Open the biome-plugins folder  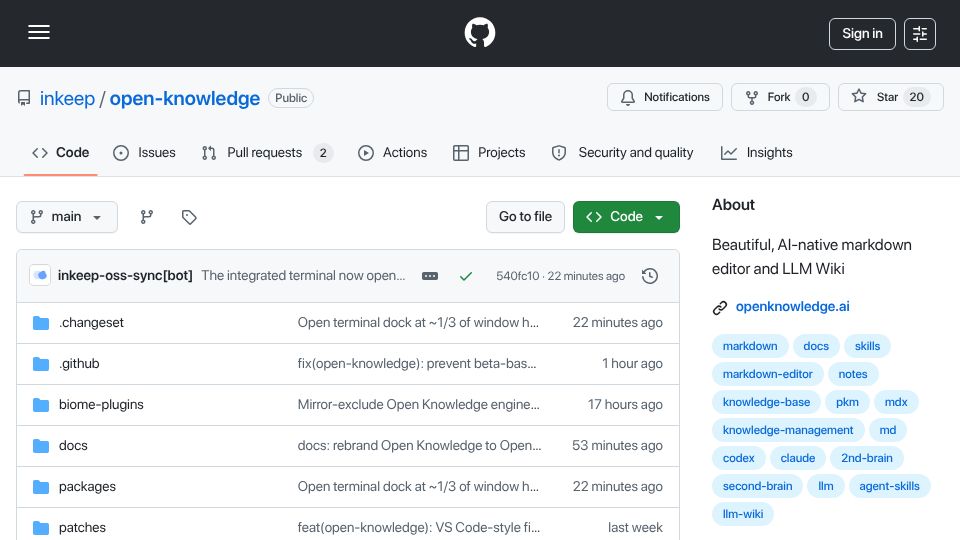coord(101,405)
